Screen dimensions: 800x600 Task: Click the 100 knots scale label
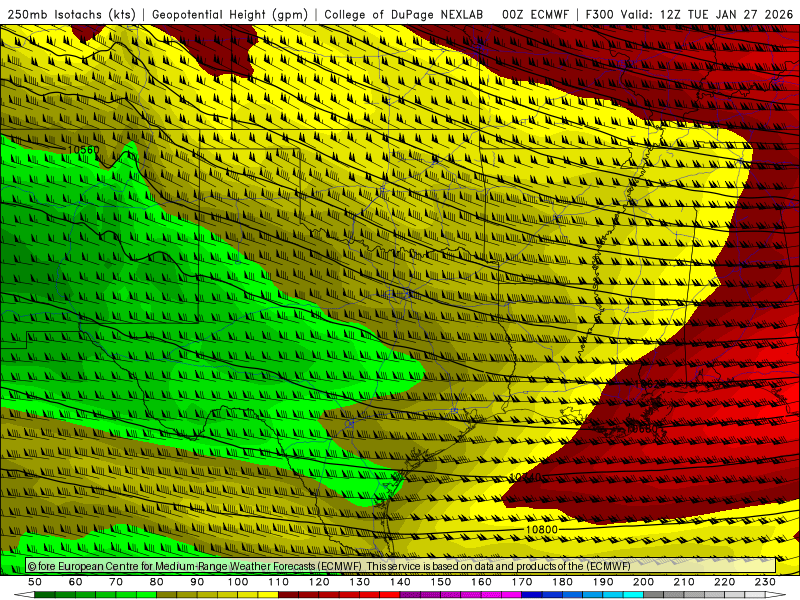coord(238,582)
